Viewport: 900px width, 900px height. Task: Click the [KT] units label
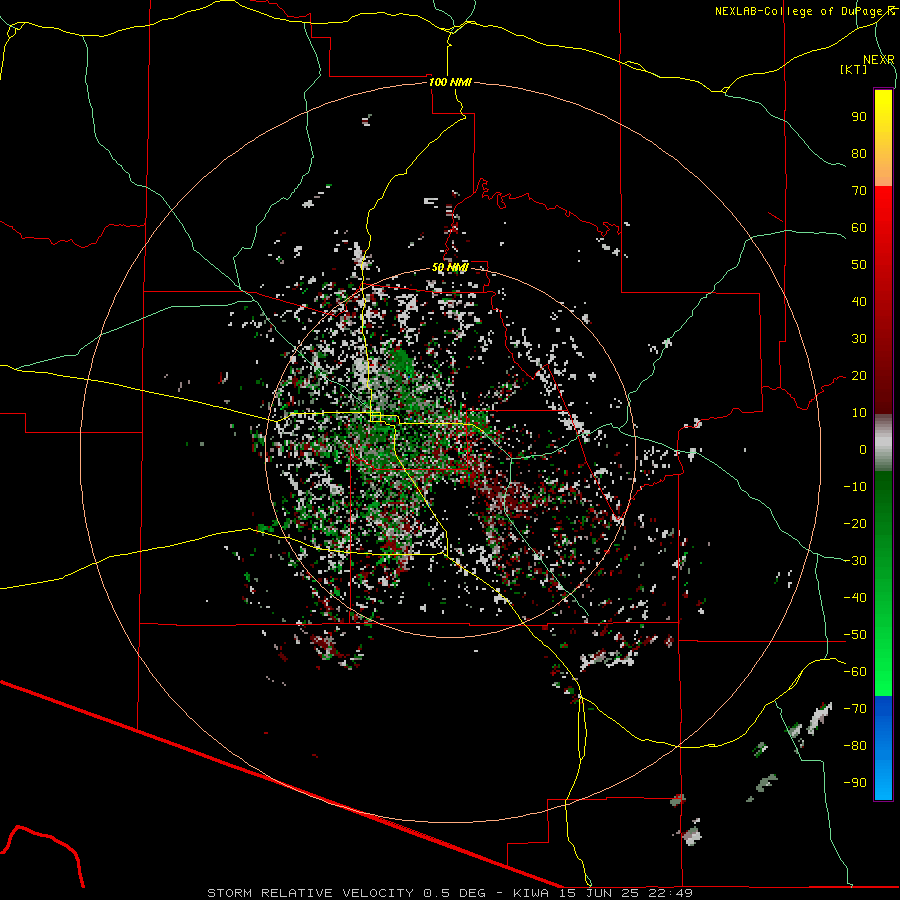(x=854, y=69)
